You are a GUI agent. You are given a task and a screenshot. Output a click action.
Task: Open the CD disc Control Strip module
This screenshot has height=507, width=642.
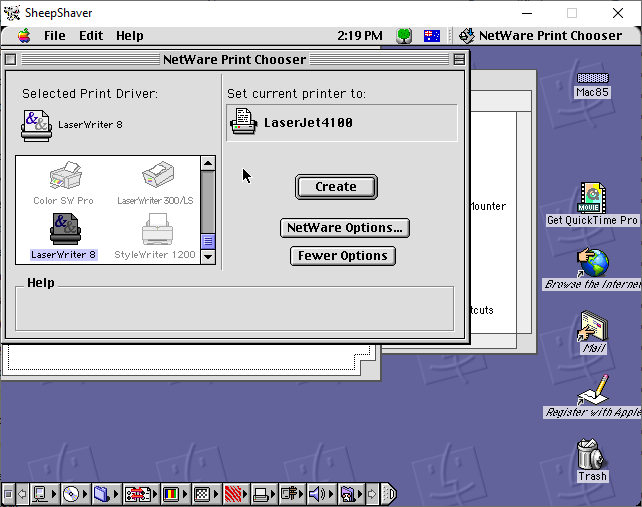75,494
